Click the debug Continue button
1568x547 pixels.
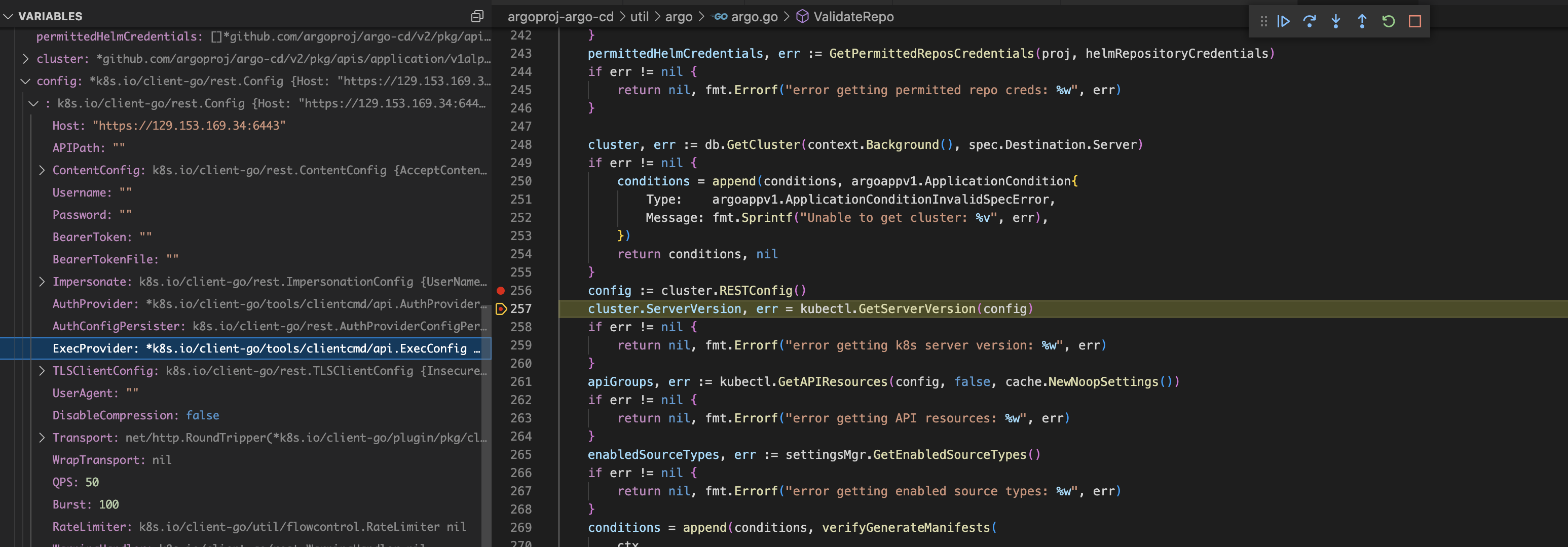click(x=1283, y=21)
